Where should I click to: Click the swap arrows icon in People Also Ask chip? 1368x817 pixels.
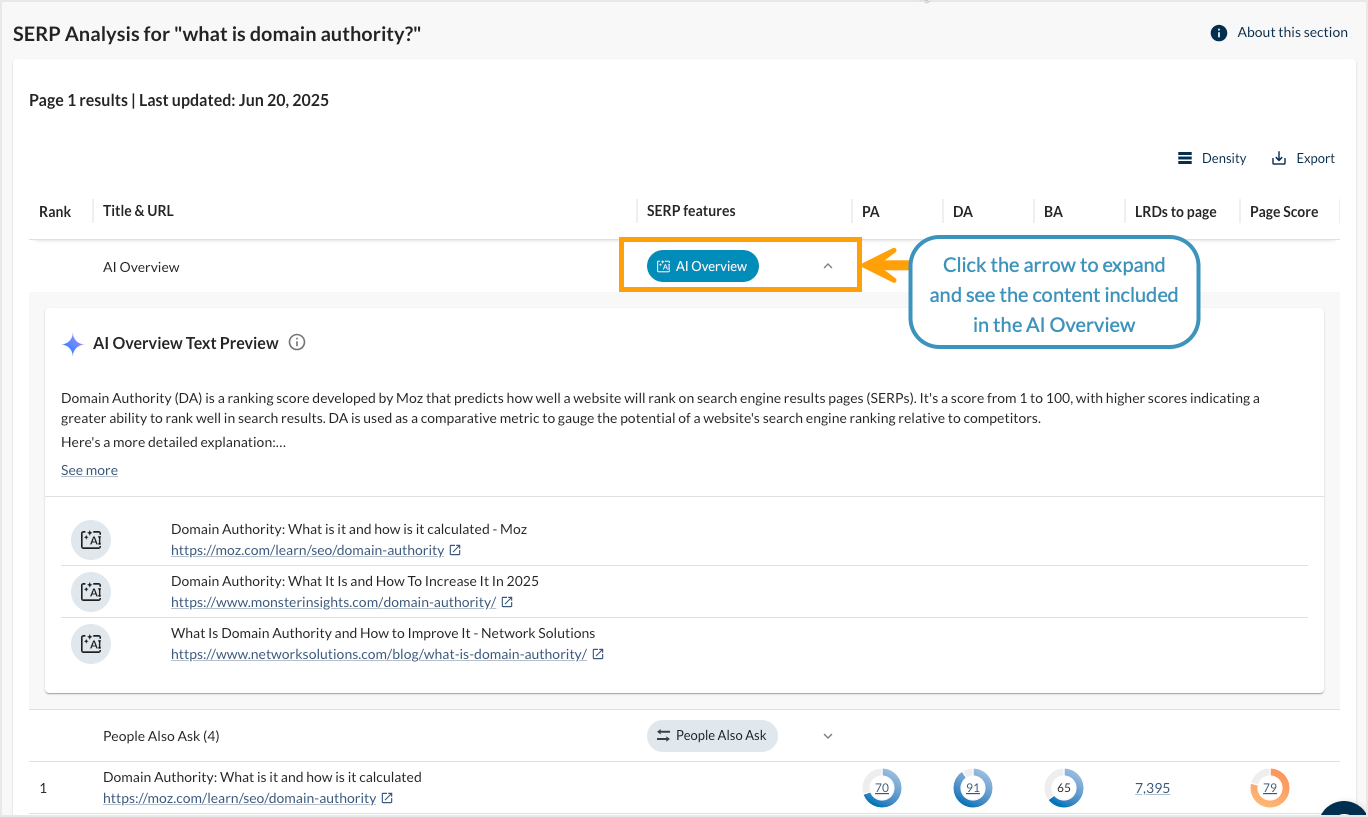click(663, 735)
